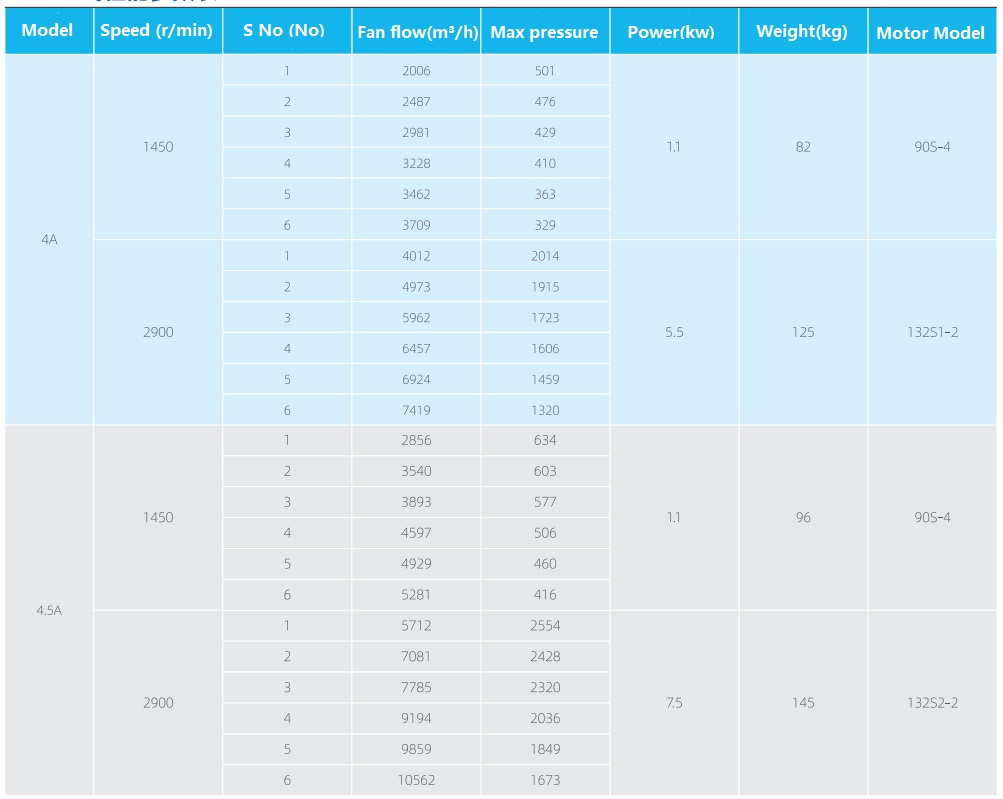Select max pressure value 501
1003x799 pixels.
click(545, 71)
